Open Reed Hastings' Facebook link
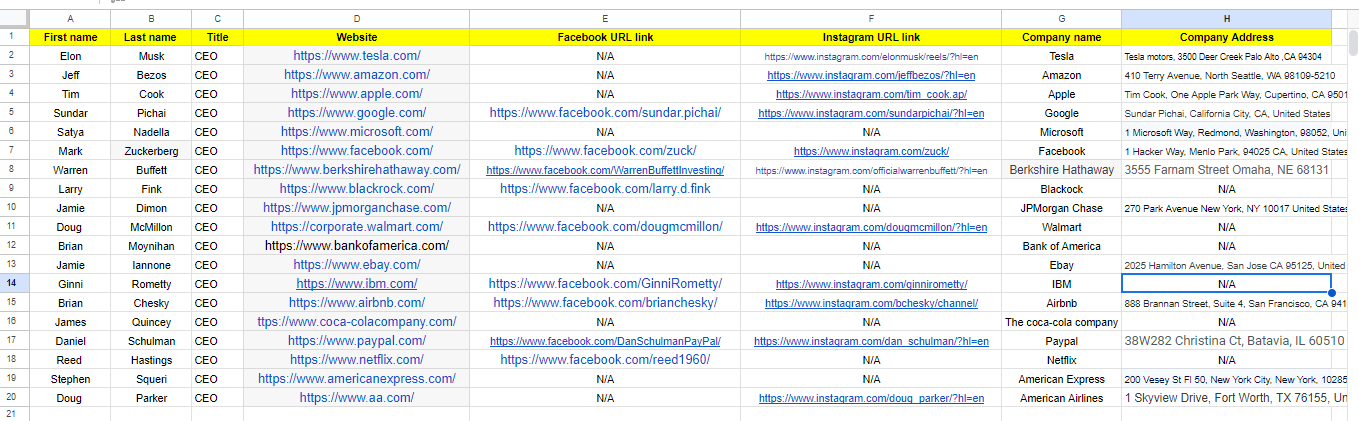Viewport: 1359px width, 421px height. click(x=605, y=360)
